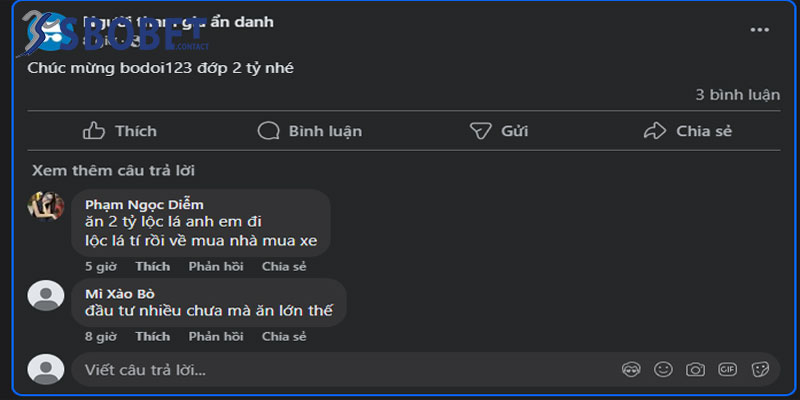The height and width of the screenshot is (400, 800).
Task: Open Phạm Ngọc Diễm's profile name
Action: coord(144,204)
